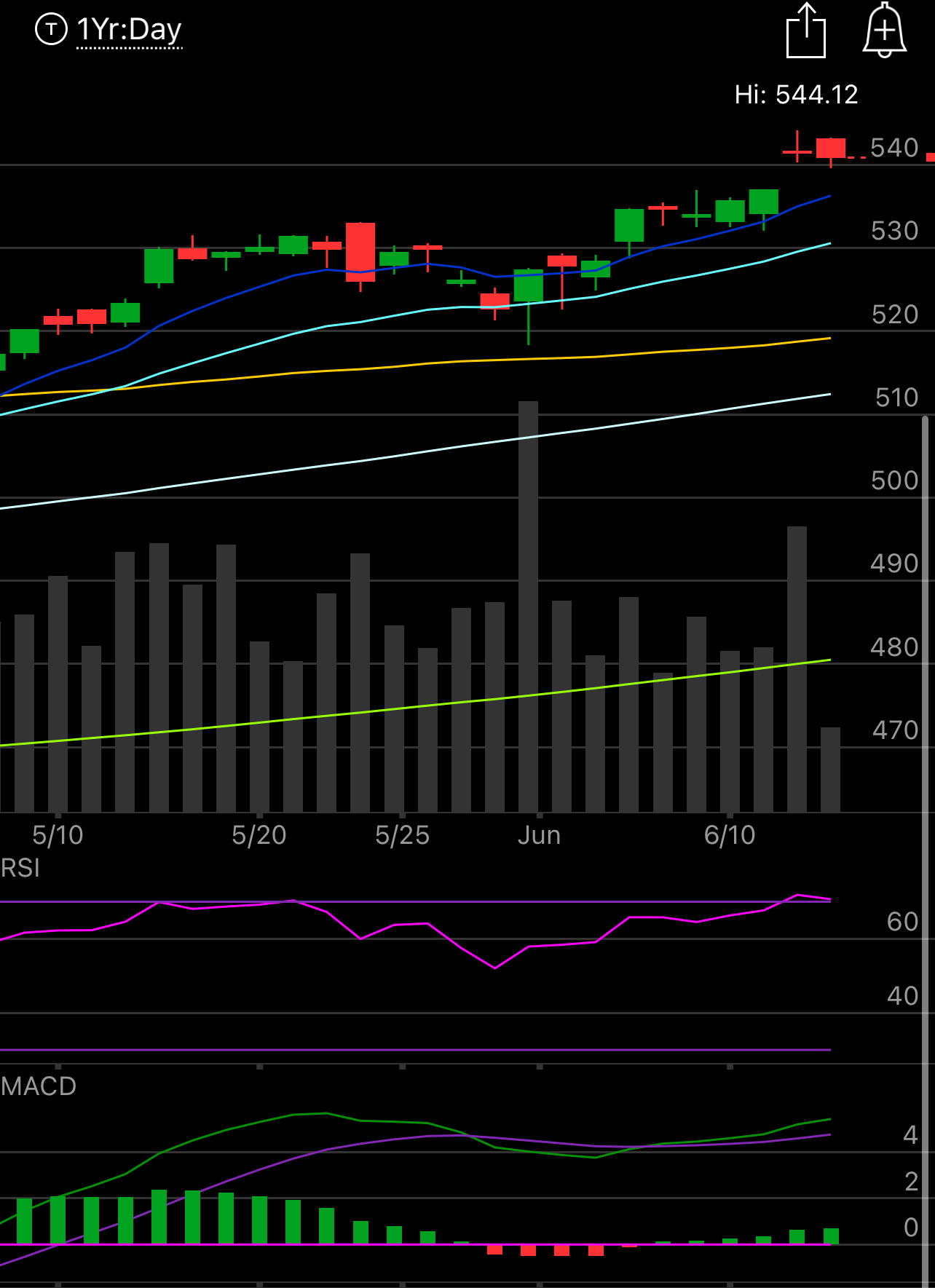Tap the 510 price axis label
Viewport: 935px width, 1288px height.
tap(896, 398)
